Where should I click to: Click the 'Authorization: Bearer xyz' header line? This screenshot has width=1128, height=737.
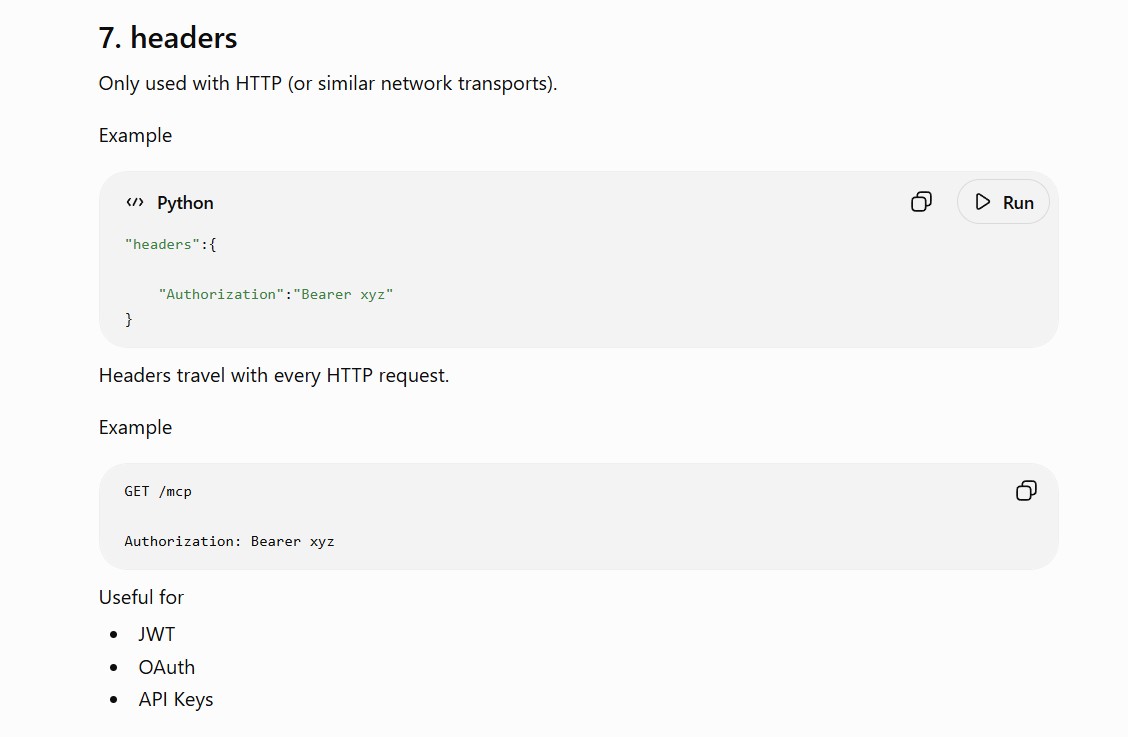(229, 541)
